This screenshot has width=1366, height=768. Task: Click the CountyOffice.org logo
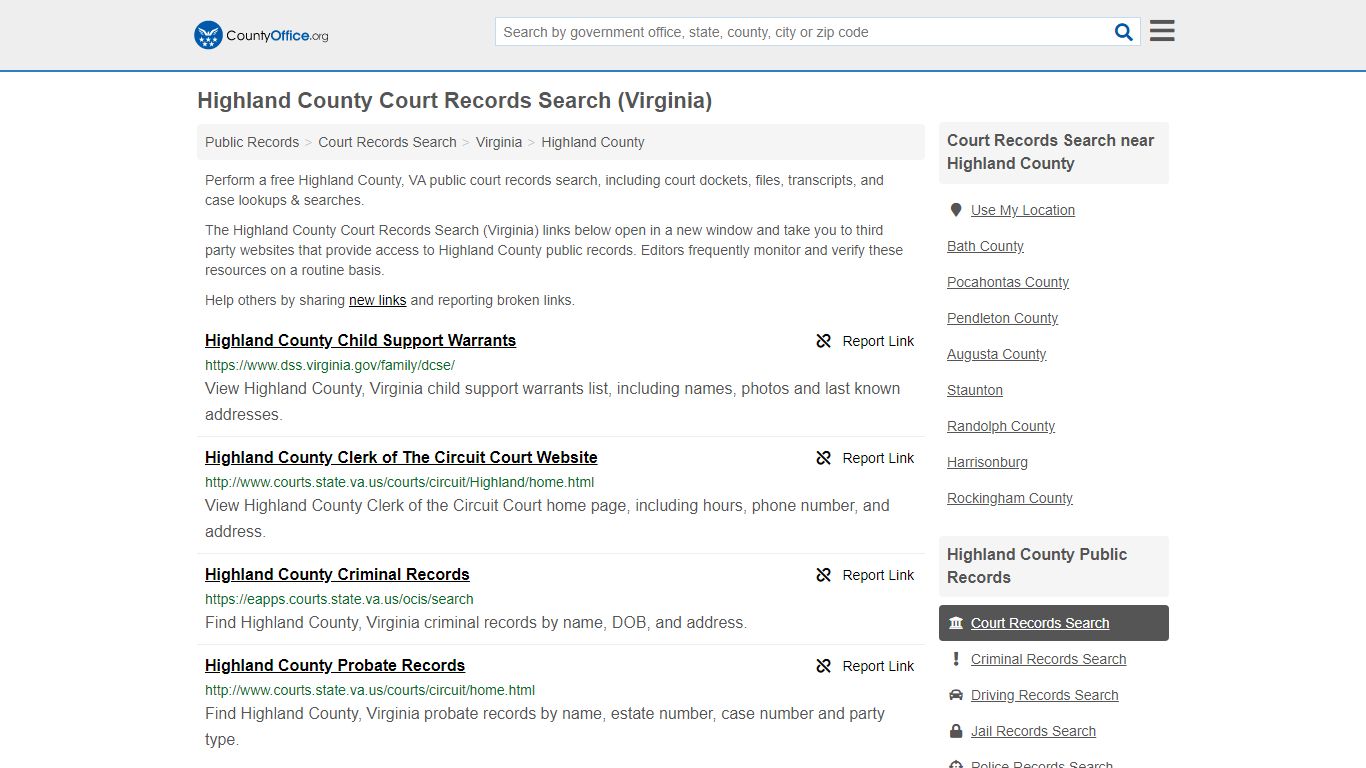point(259,34)
